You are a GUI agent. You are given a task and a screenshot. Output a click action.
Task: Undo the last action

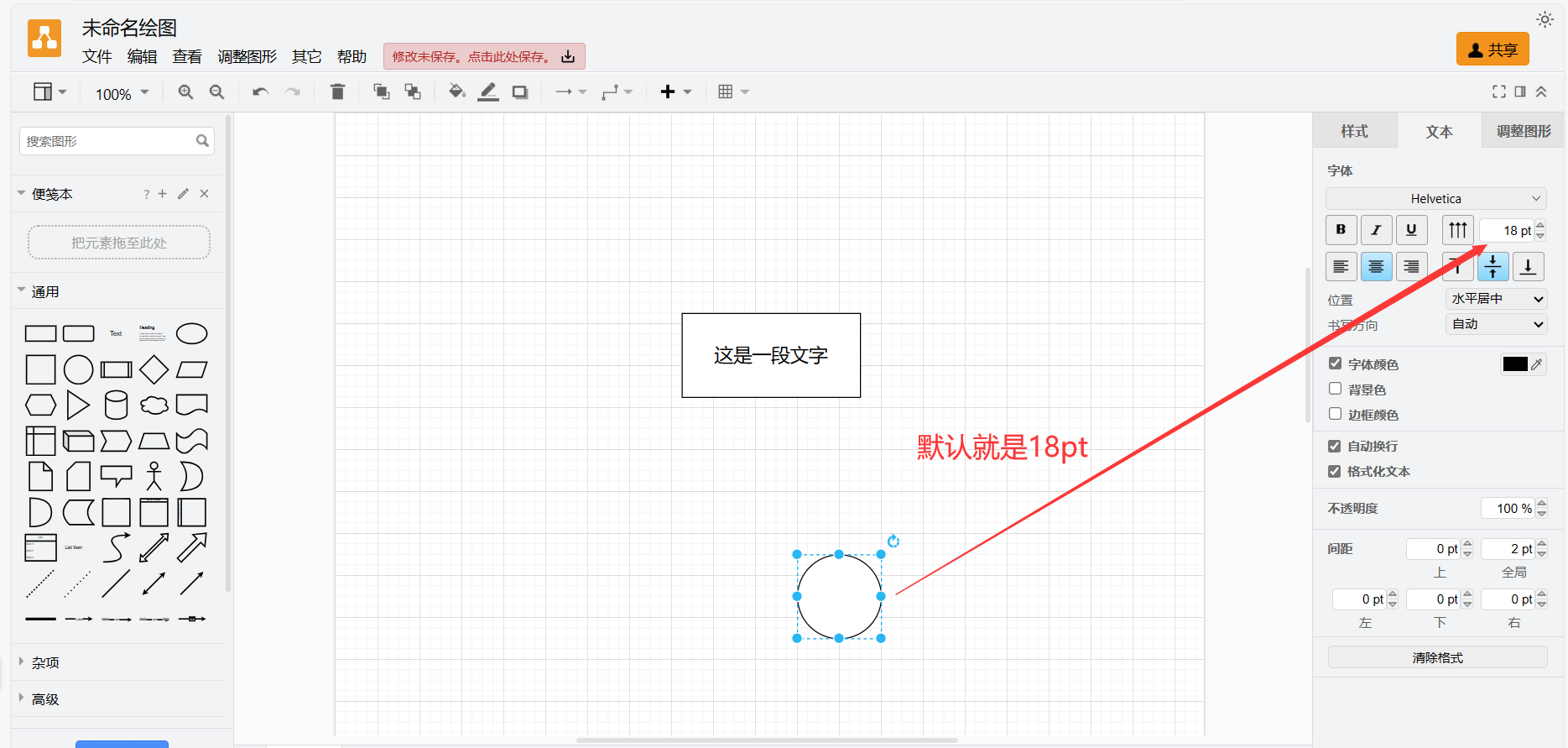[260, 92]
